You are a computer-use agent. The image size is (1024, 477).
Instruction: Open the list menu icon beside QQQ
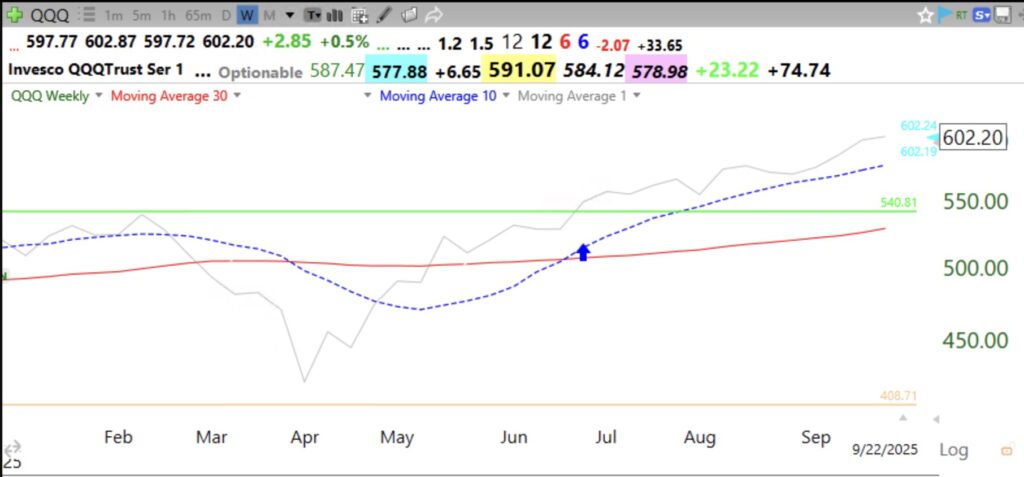pos(89,15)
